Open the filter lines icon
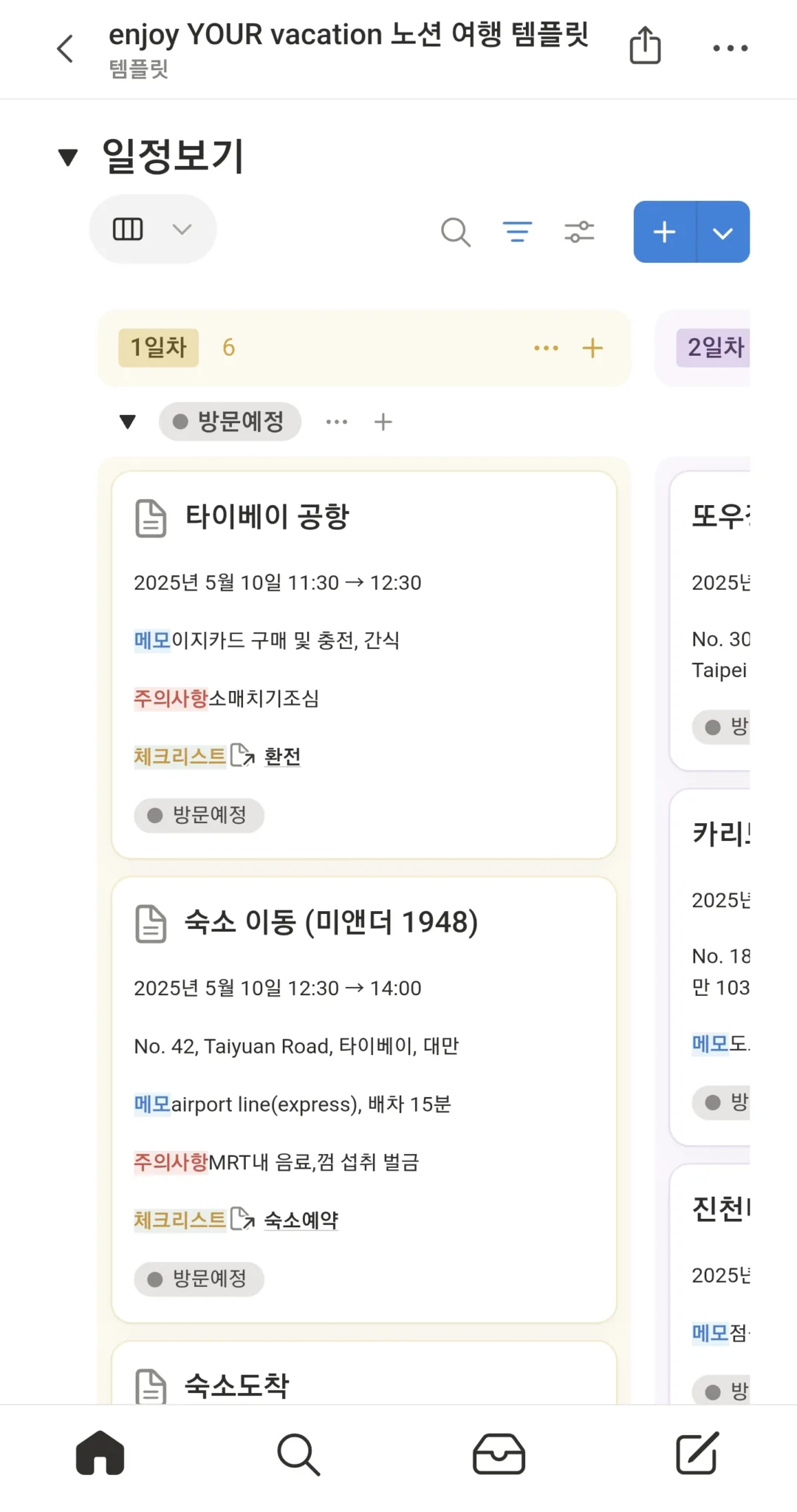The height and width of the screenshot is (1512, 797). [517, 232]
